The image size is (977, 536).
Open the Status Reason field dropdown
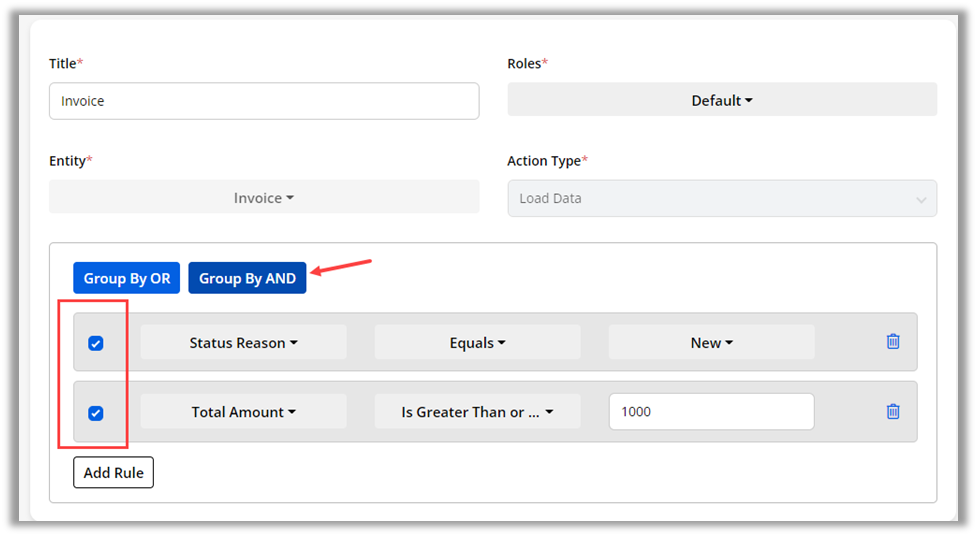coord(244,343)
